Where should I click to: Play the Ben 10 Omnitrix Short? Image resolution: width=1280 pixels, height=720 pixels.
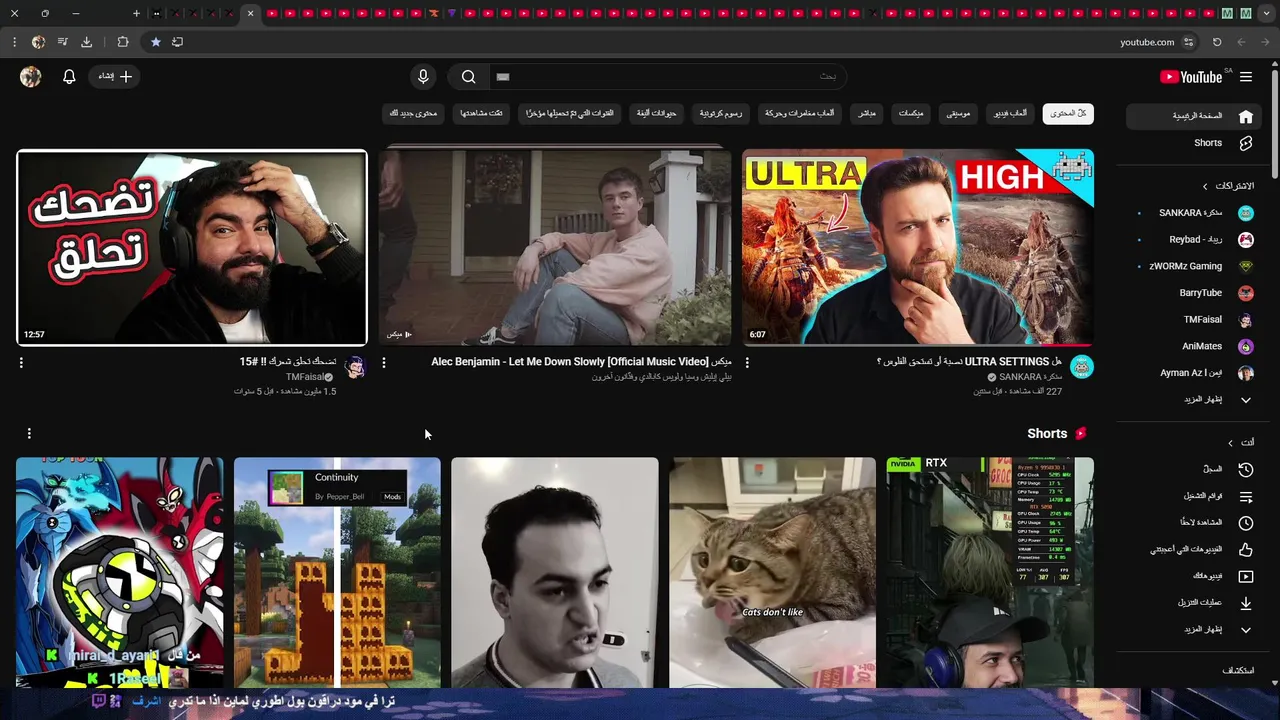[x=120, y=573]
